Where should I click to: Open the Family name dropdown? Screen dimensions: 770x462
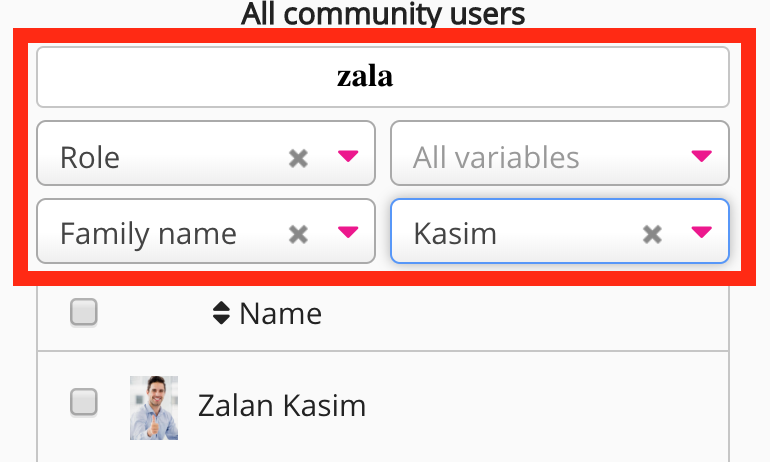click(x=160, y=234)
